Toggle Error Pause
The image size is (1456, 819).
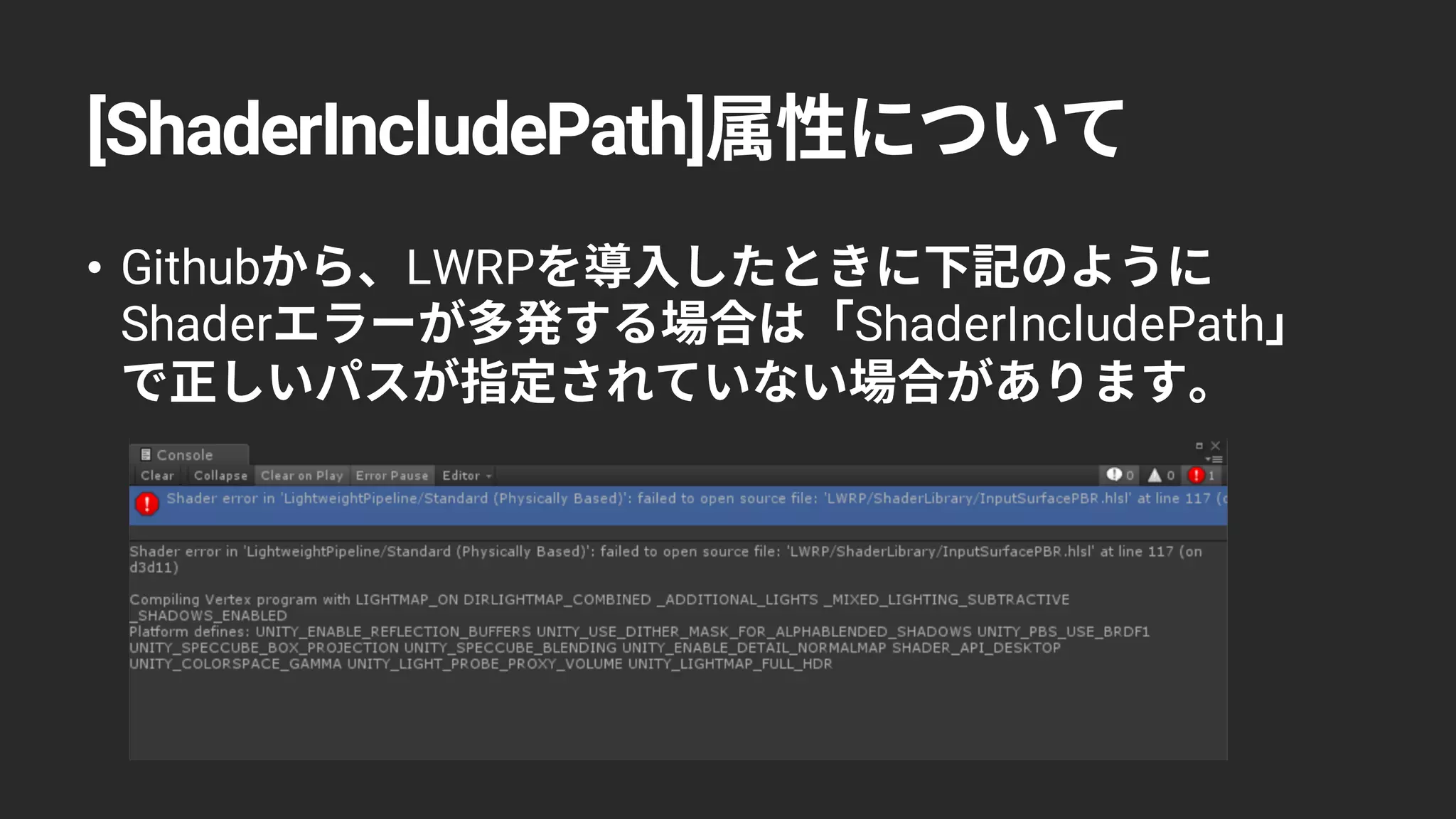392,476
